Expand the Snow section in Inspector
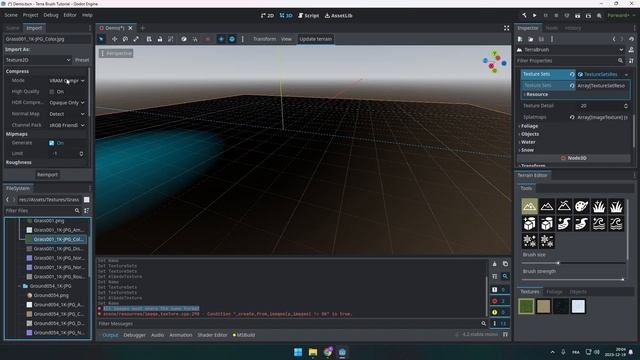640x360 pixels. click(x=527, y=150)
